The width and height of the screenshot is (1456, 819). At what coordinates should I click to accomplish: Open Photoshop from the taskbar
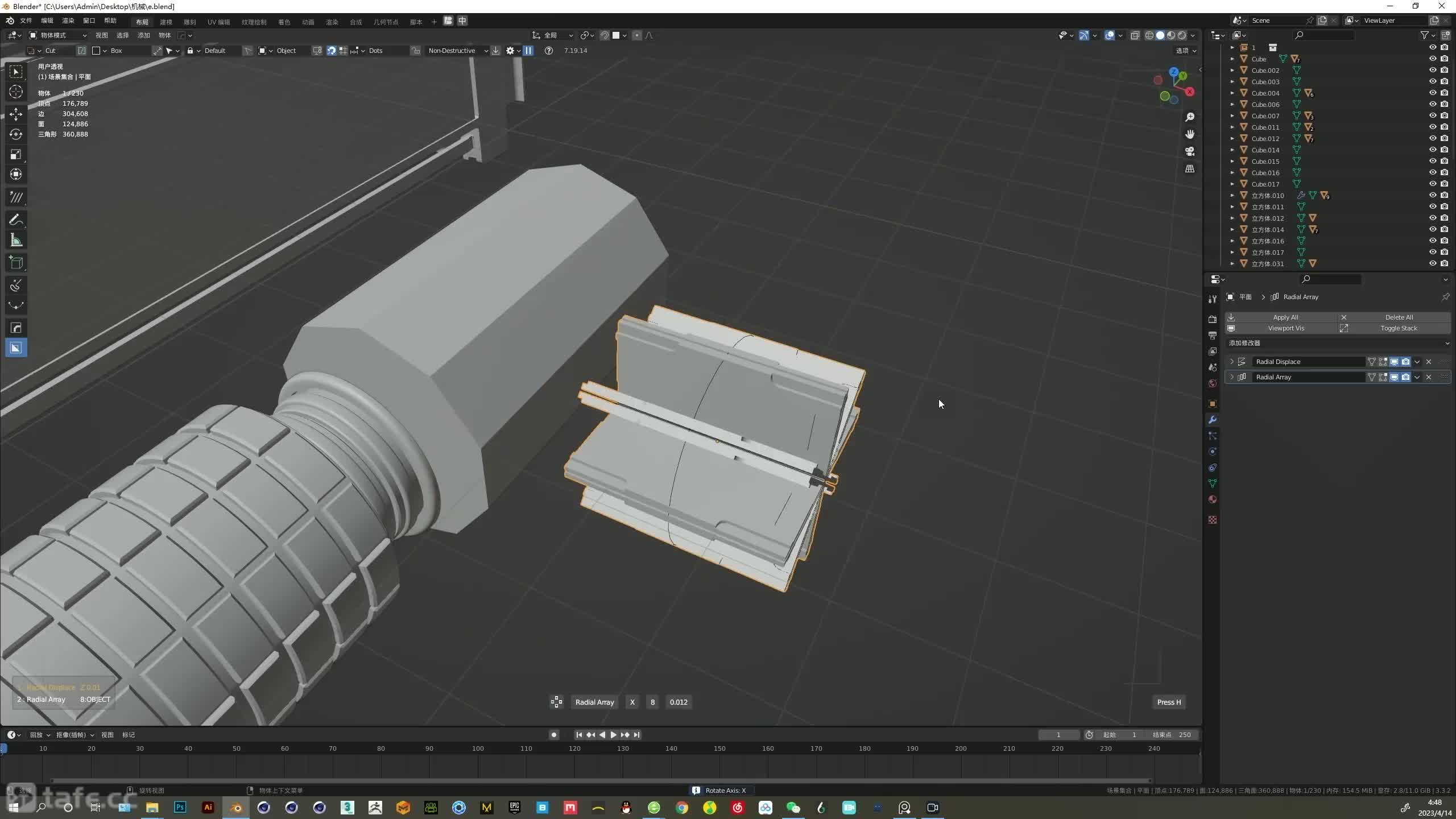coord(180,807)
